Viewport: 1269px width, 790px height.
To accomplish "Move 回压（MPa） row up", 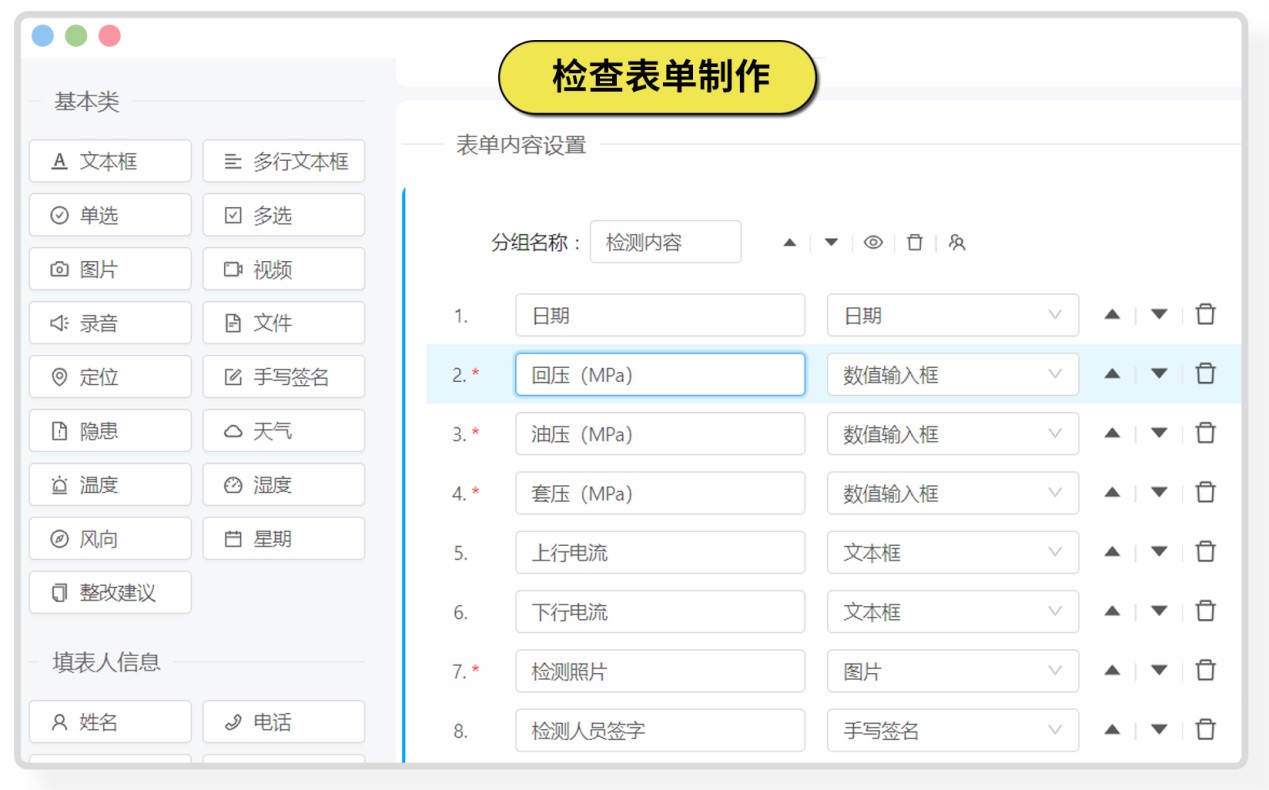I will pos(1112,374).
